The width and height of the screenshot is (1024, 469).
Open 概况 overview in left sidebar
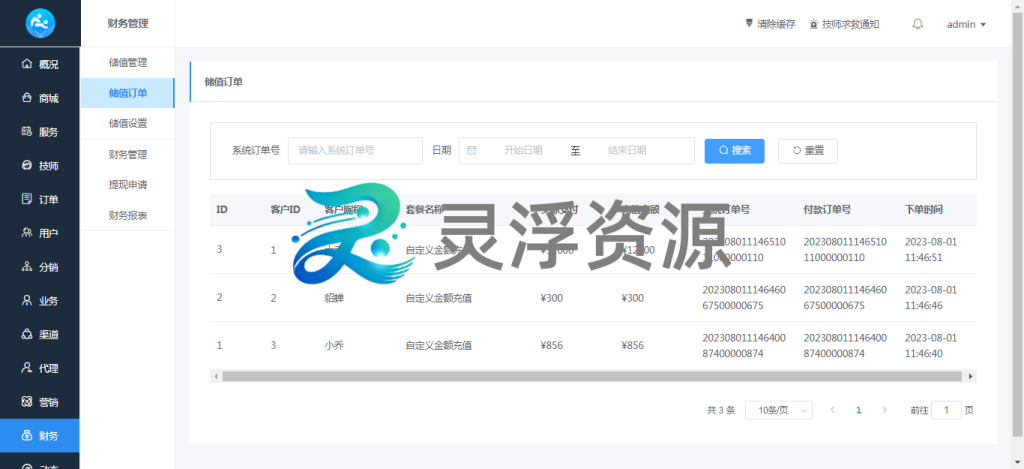(x=40, y=64)
